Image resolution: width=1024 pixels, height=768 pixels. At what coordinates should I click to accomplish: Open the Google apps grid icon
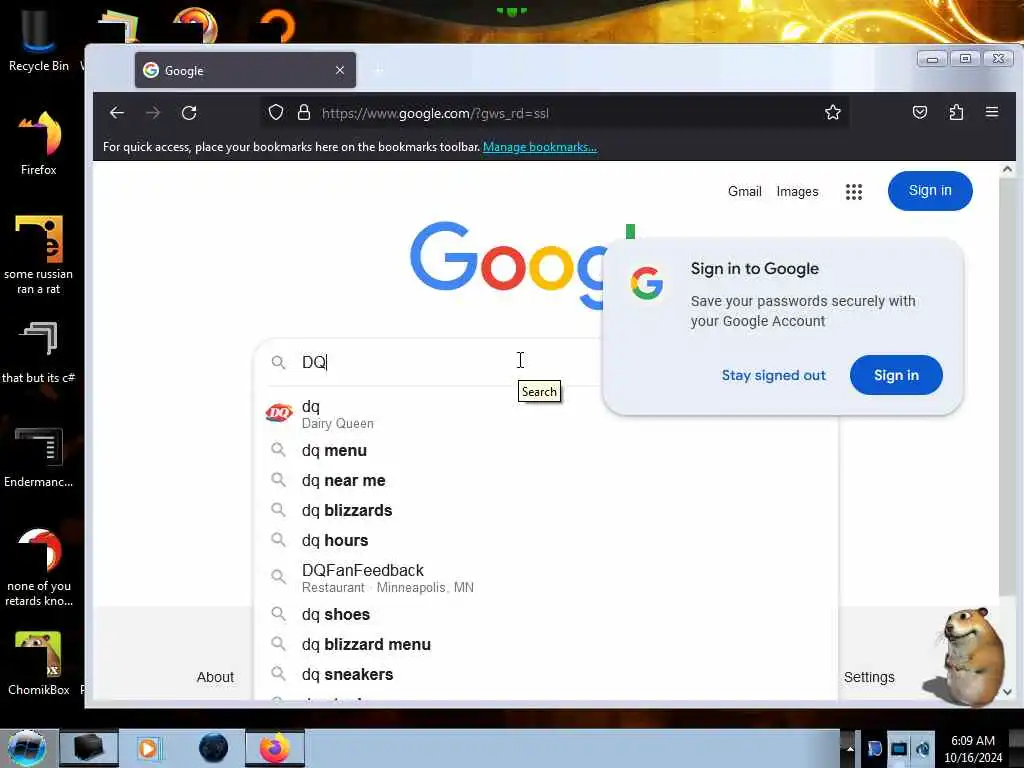coord(854,191)
